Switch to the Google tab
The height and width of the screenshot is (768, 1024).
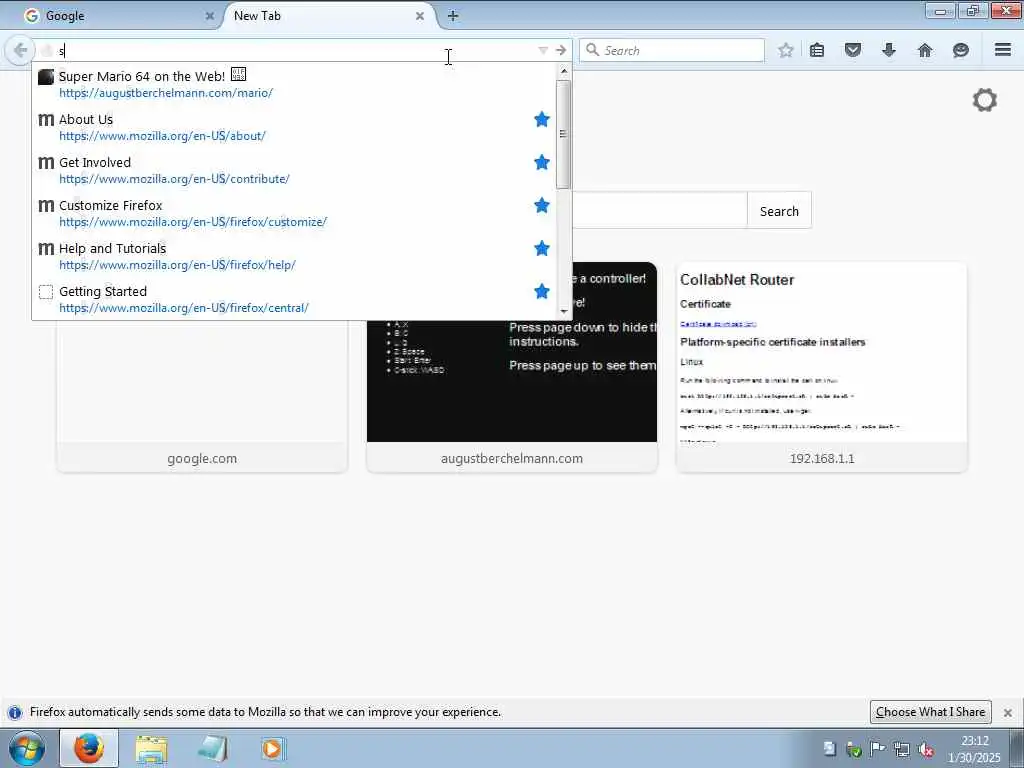[118, 16]
